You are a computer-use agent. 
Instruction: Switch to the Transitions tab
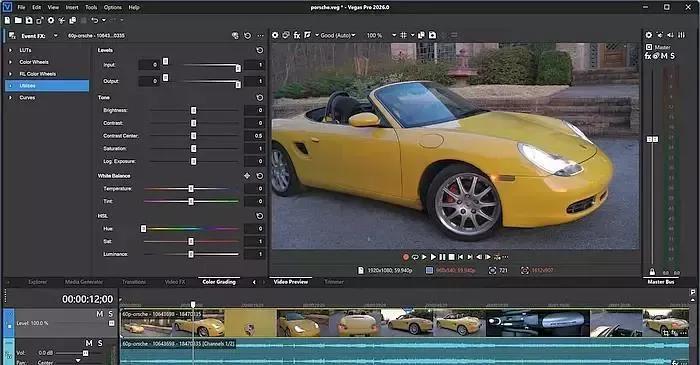point(134,282)
